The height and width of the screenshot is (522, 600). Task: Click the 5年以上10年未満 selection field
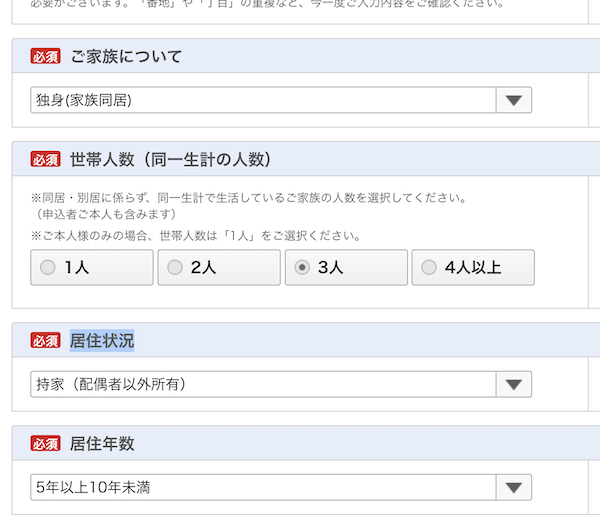coord(263,487)
